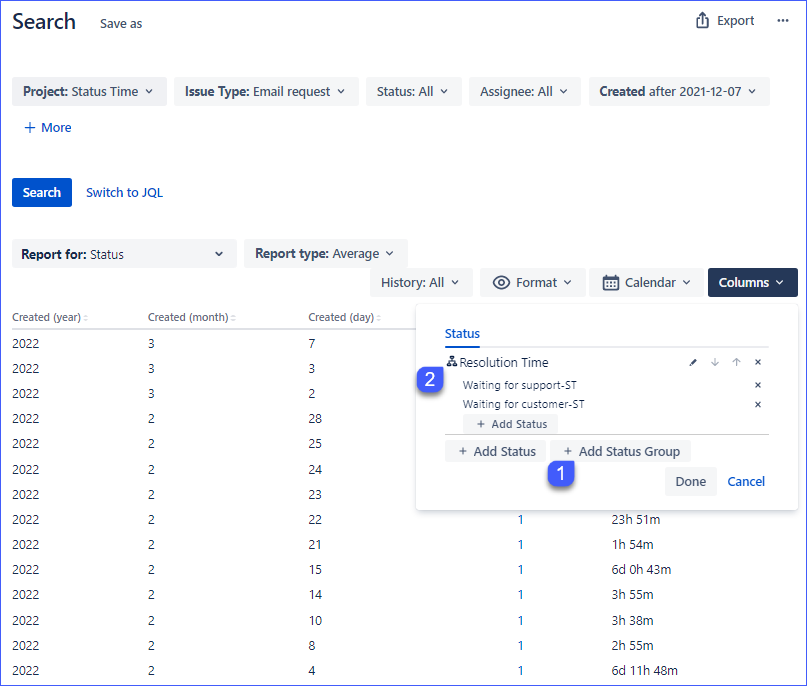Remove Waiting for support-ST status

758,385
